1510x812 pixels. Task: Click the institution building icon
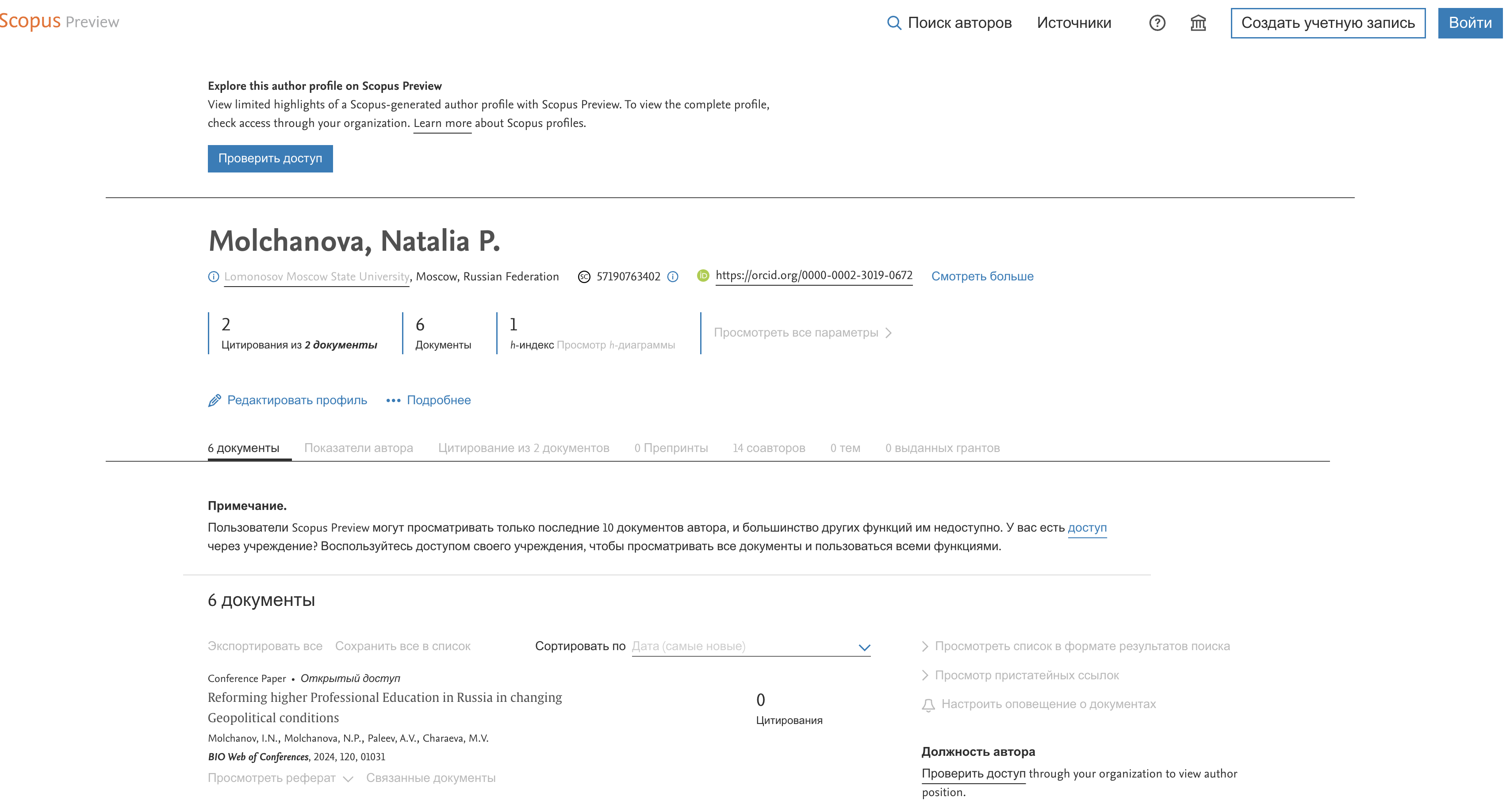[x=1198, y=23]
